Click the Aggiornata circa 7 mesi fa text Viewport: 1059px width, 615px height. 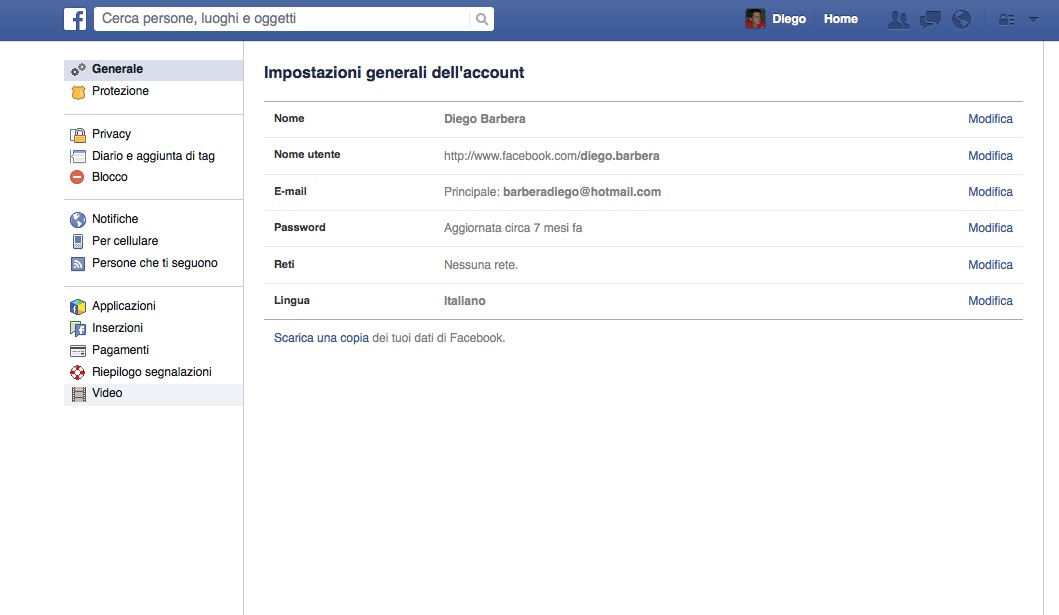click(513, 228)
